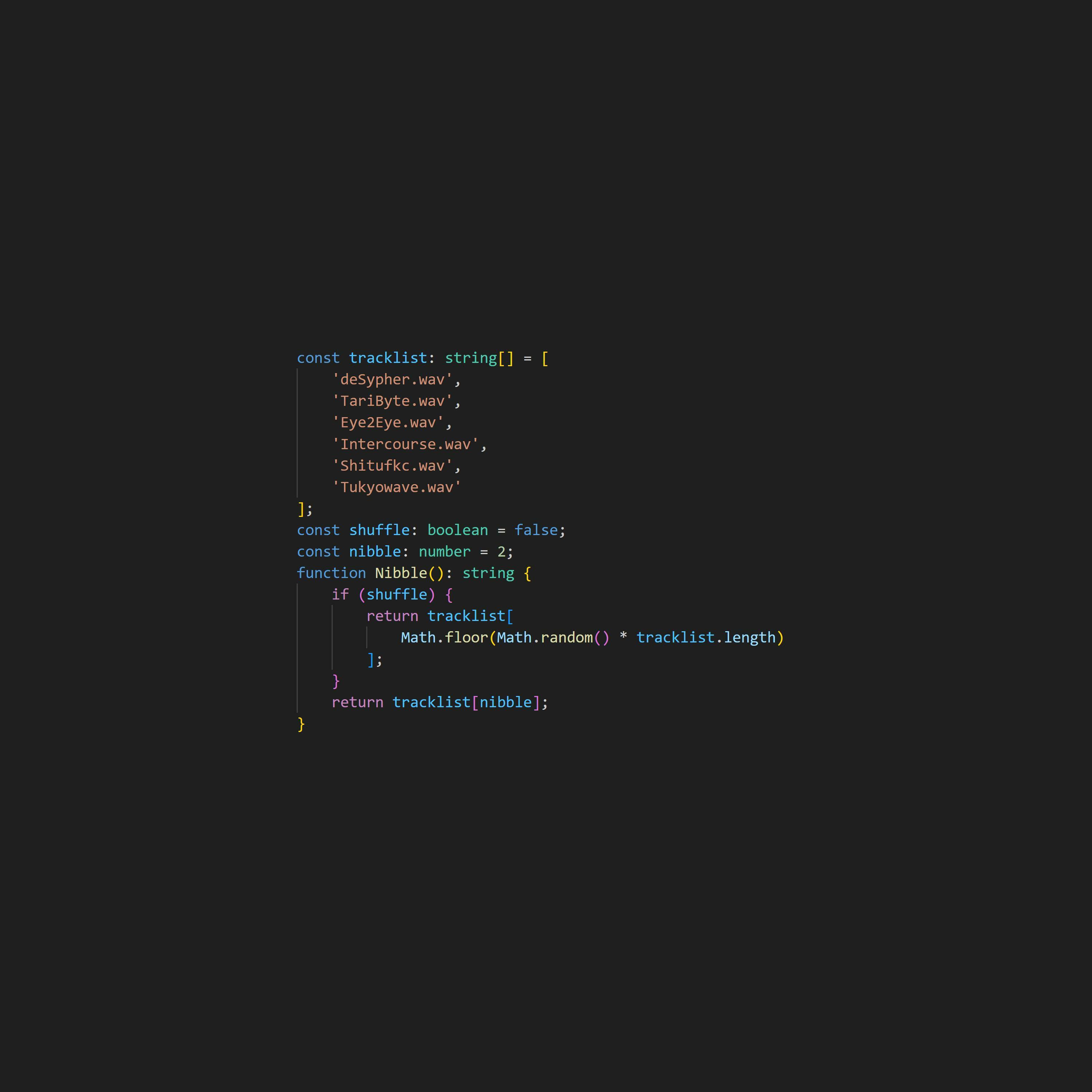The image size is (1092, 1092).
Task: Click tracklist[nibble] in last return
Action: [x=466, y=703]
